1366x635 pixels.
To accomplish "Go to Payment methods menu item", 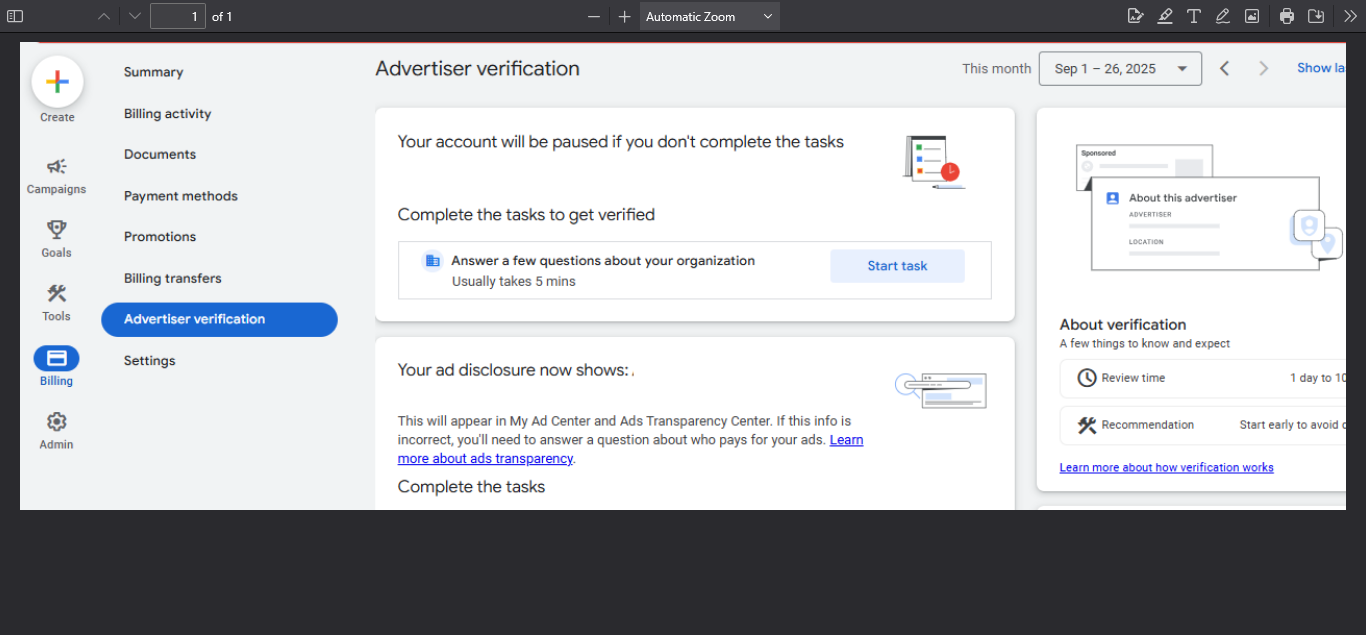I will tap(180, 196).
